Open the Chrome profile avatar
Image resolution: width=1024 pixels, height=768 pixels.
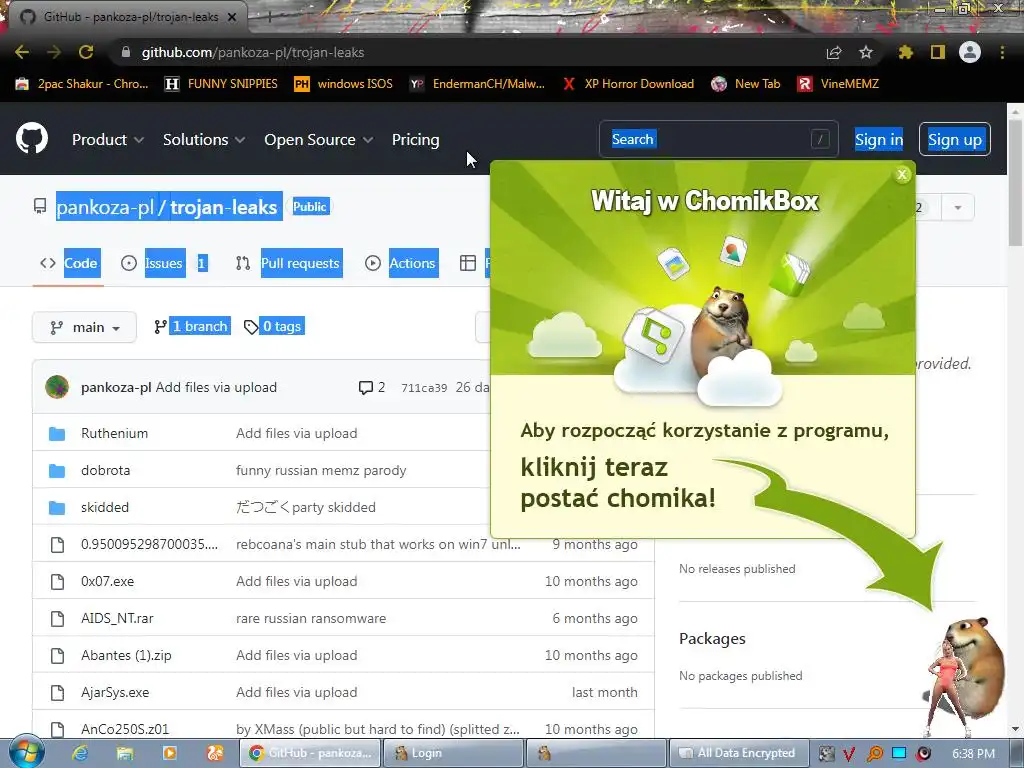pyautogui.click(x=970, y=52)
